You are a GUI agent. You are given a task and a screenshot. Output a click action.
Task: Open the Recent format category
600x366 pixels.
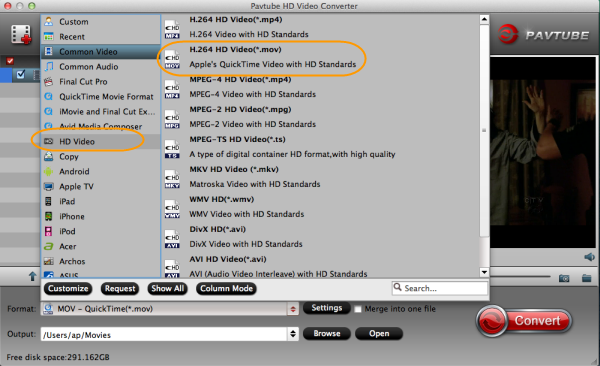(x=101, y=37)
